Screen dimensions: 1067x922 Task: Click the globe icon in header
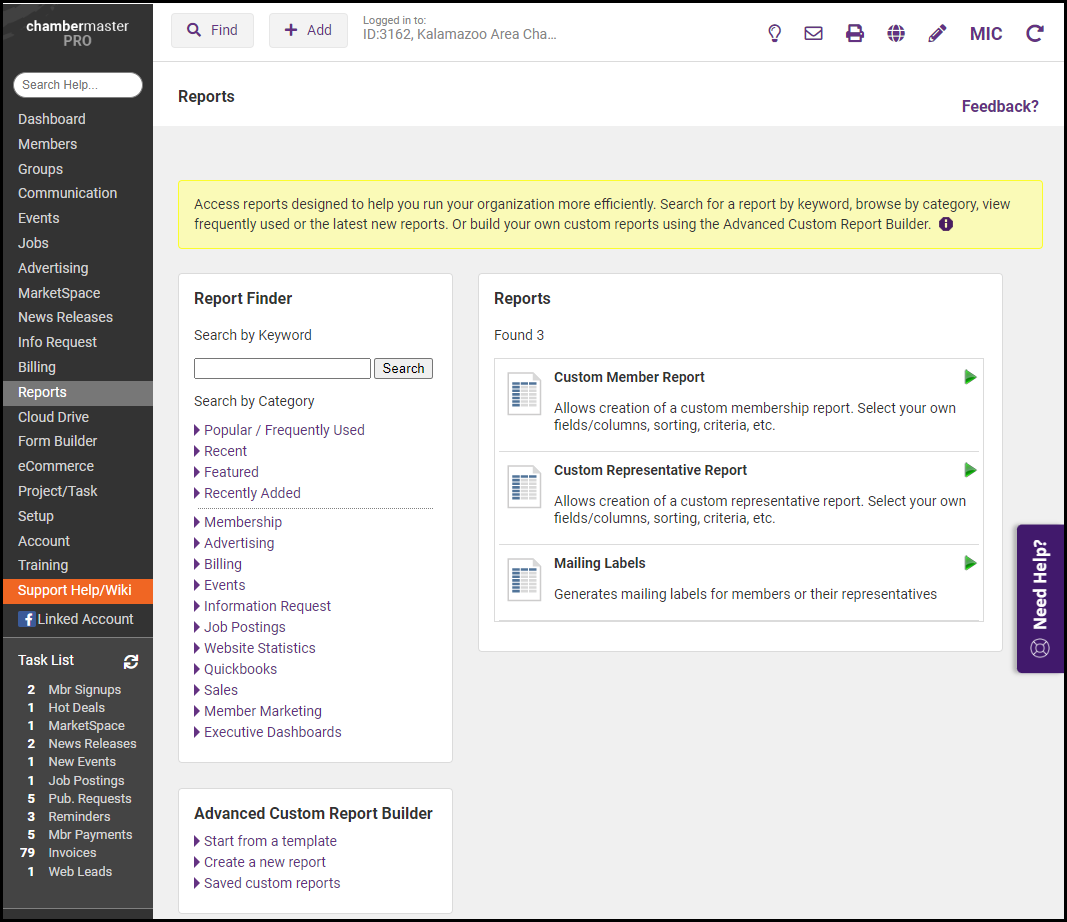pos(896,33)
